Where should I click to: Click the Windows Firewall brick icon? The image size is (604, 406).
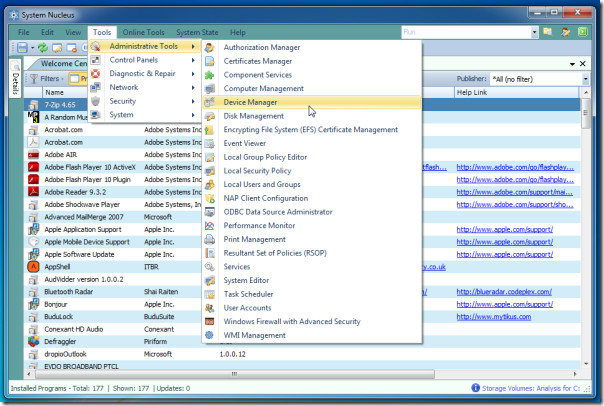tap(210, 322)
